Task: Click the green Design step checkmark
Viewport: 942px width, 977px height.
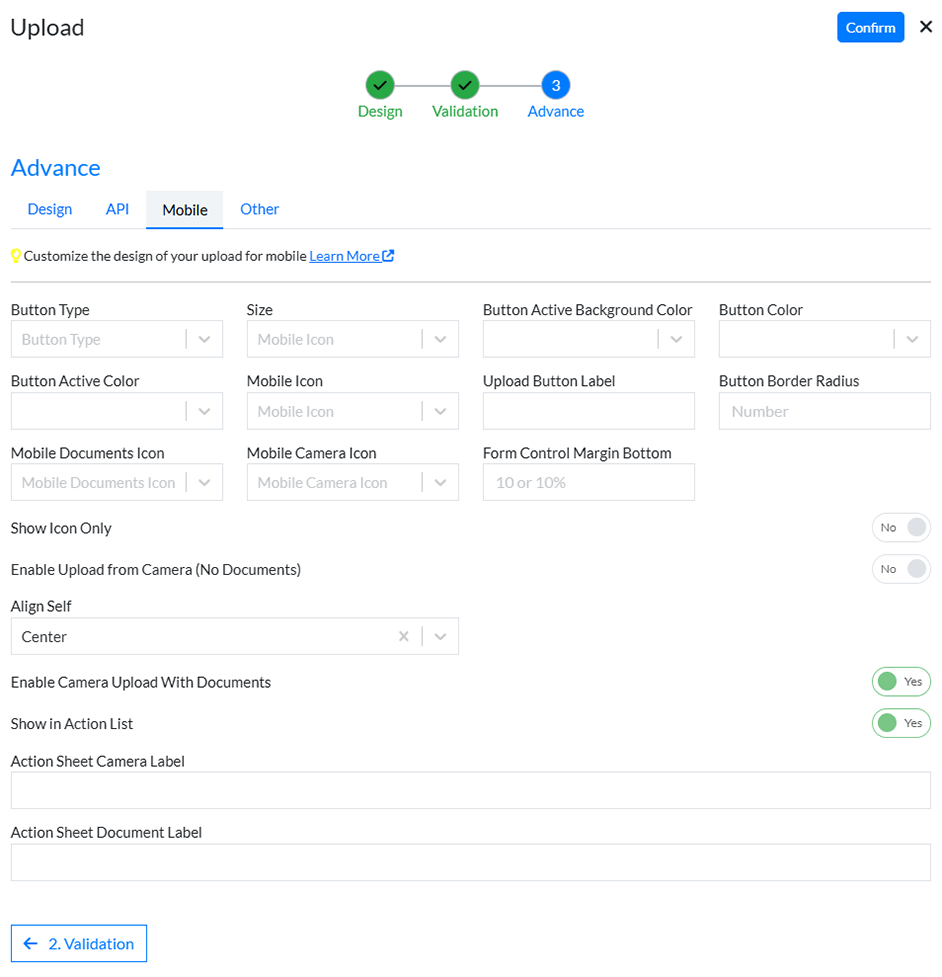Action: pos(380,85)
